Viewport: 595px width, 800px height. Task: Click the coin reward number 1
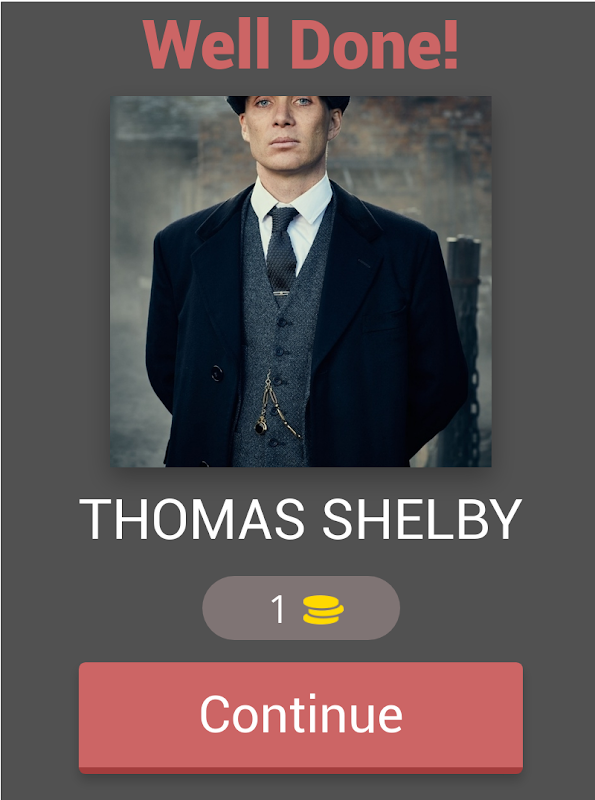tap(278, 609)
